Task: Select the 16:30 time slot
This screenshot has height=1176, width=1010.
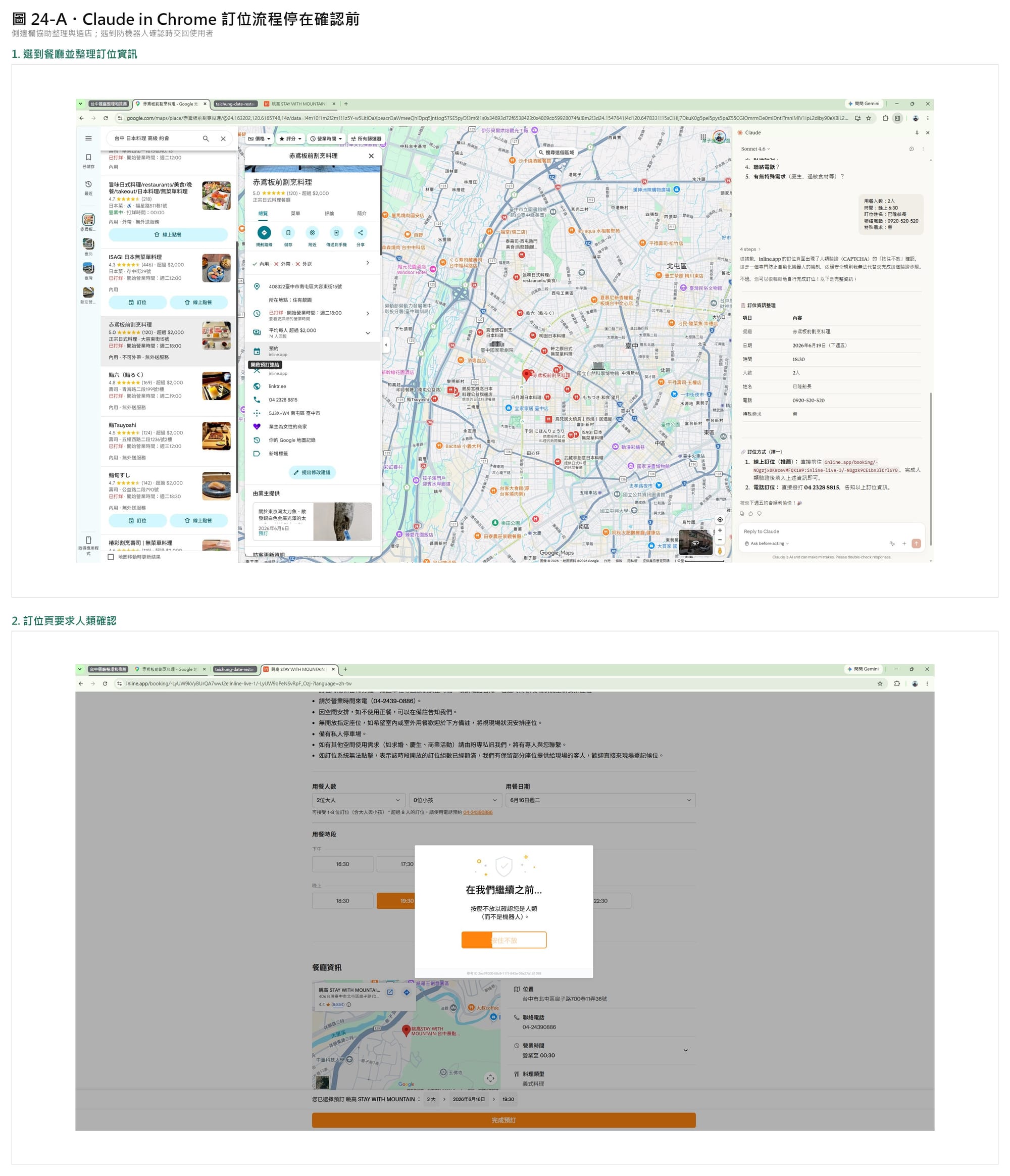Action: click(x=342, y=864)
